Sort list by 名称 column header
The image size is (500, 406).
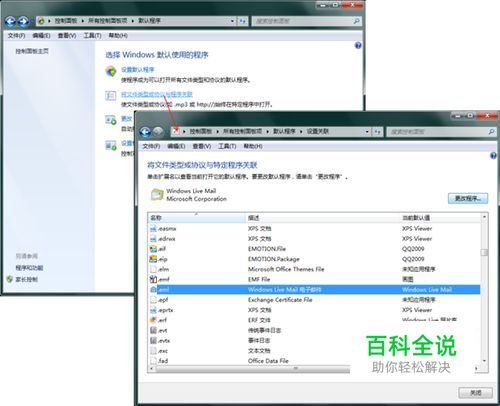click(196, 218)
